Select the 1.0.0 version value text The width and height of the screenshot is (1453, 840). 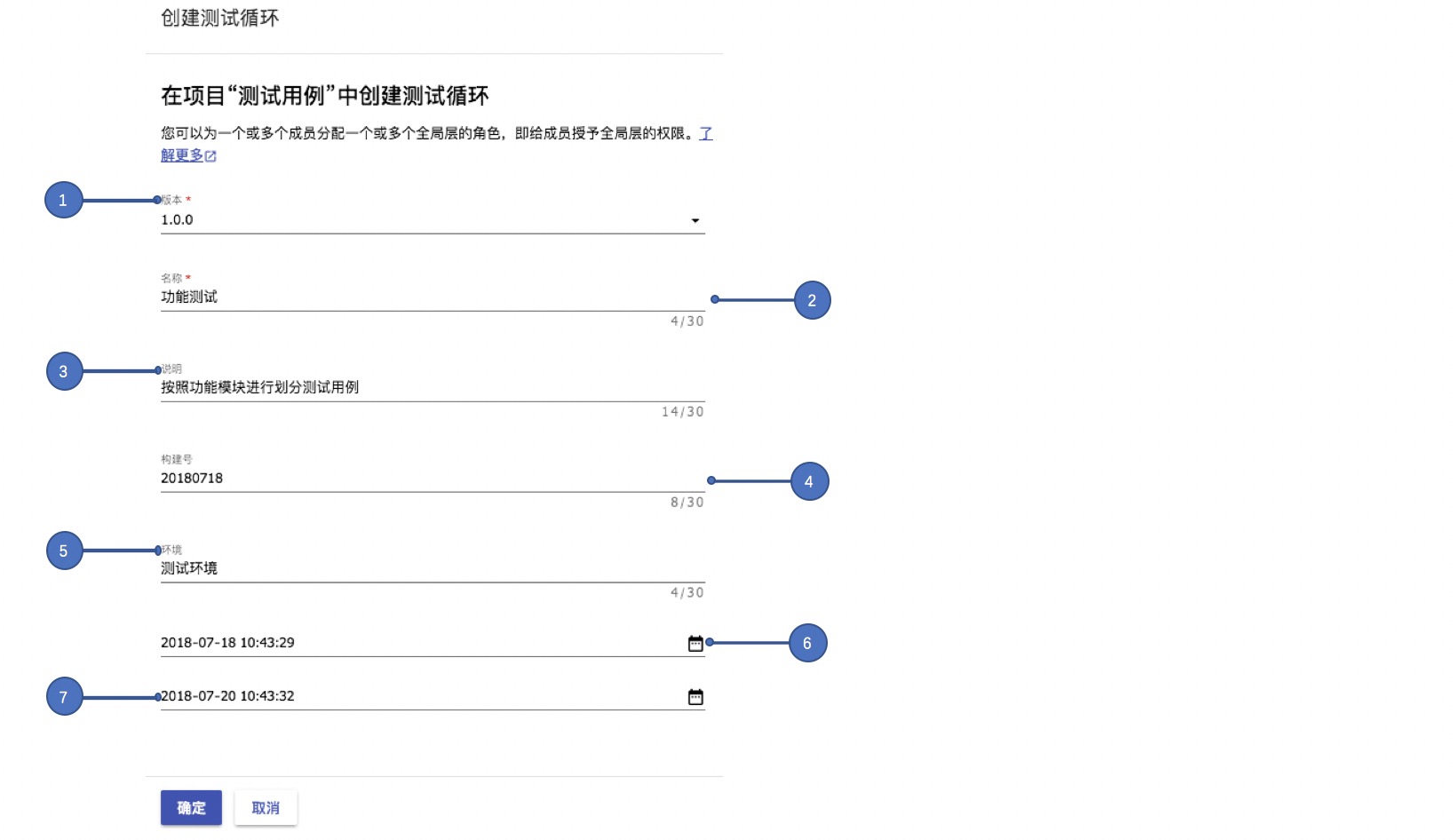(x=177, y=220)
